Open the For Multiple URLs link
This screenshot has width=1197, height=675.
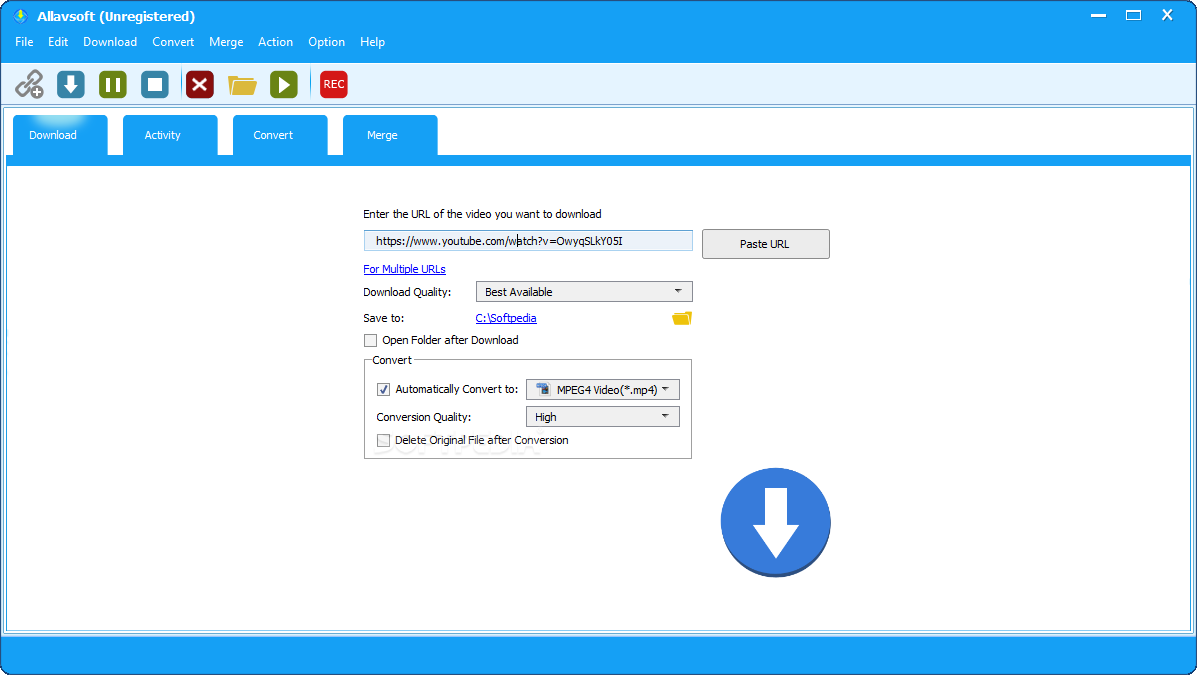(404, 268)
